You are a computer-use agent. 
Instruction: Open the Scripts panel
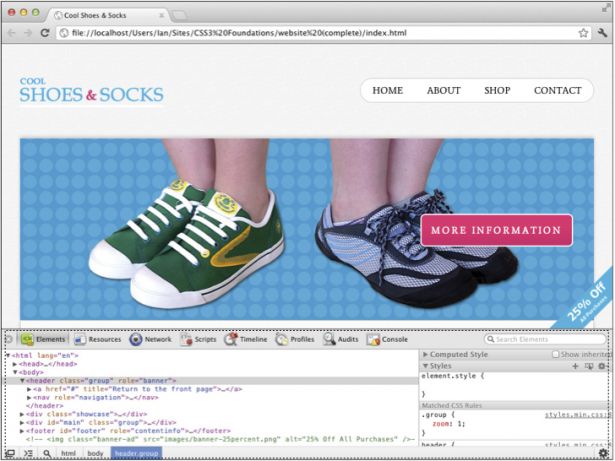(x=198, y=339)
